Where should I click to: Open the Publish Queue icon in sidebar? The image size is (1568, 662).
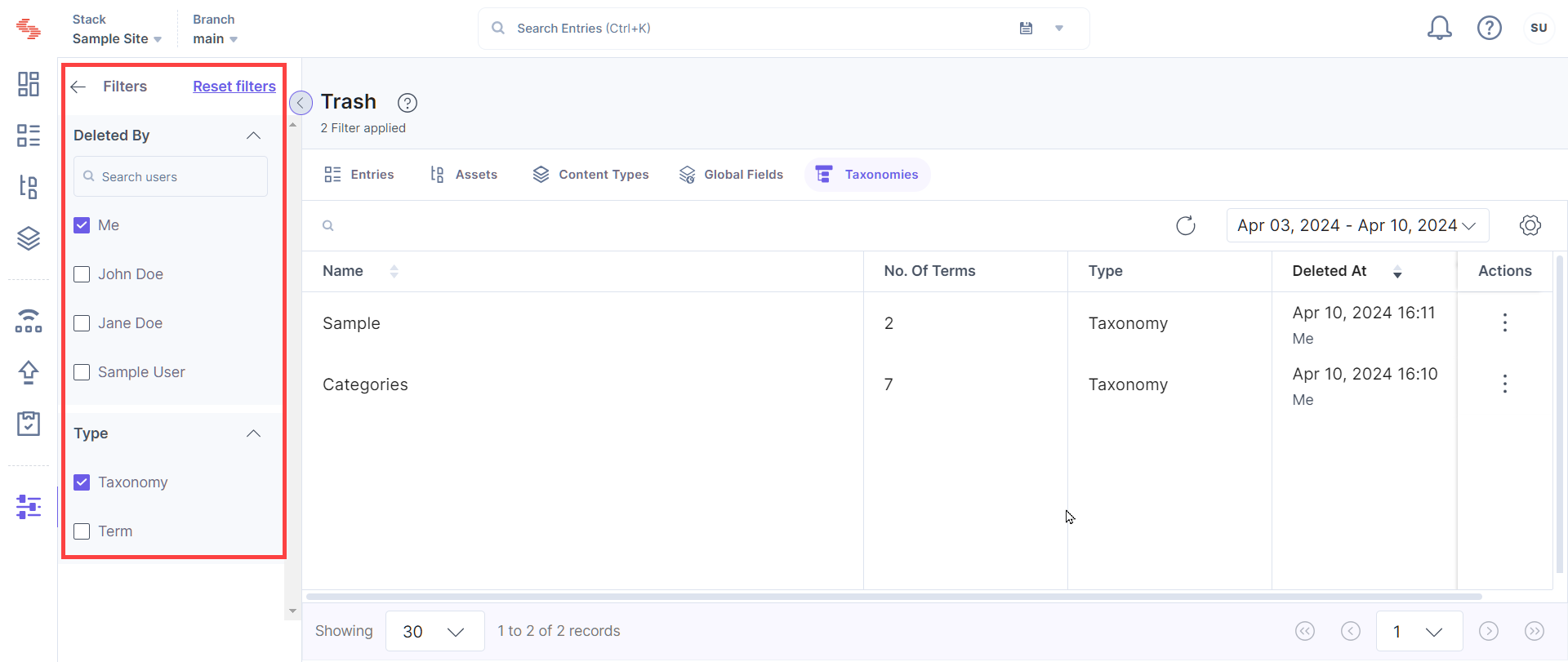(x=29, y=321)
